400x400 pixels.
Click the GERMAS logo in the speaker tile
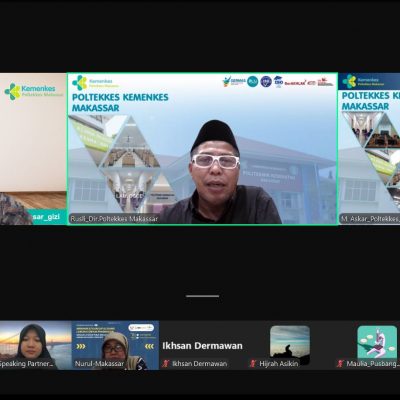point(234,81)
